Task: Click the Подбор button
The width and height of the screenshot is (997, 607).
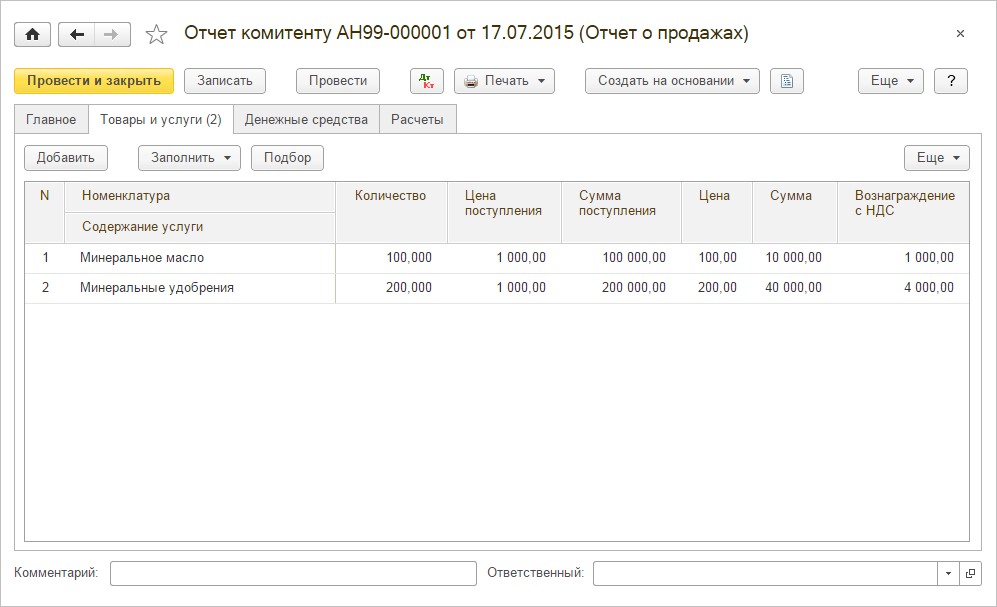Action: pos(287,158)
